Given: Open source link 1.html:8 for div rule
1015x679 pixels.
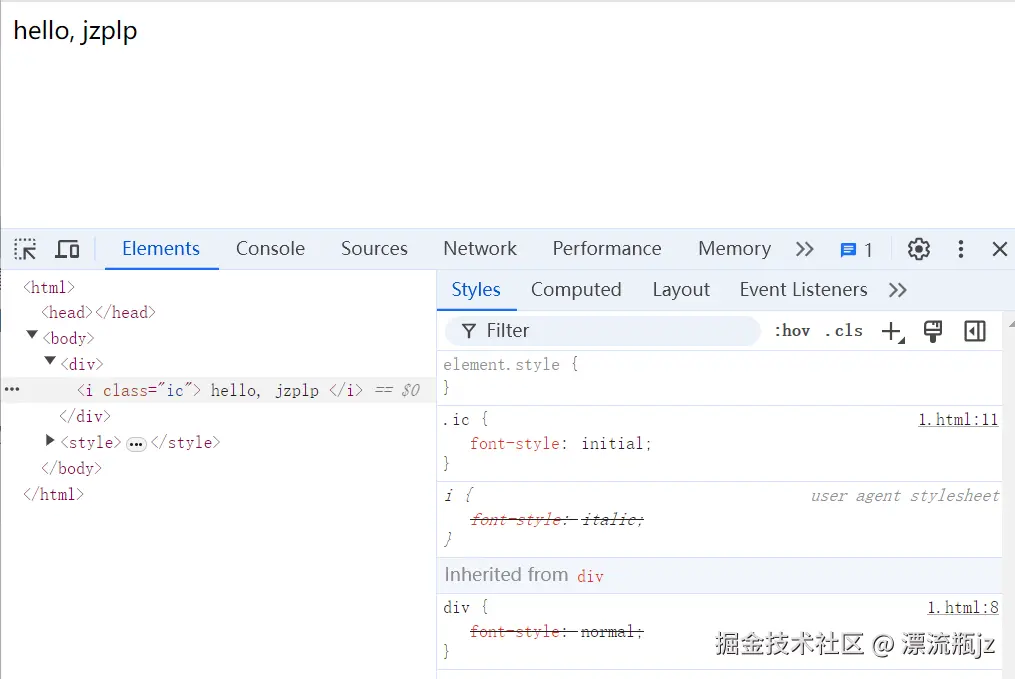Looking at the screenshot, I should pos(962,606).
